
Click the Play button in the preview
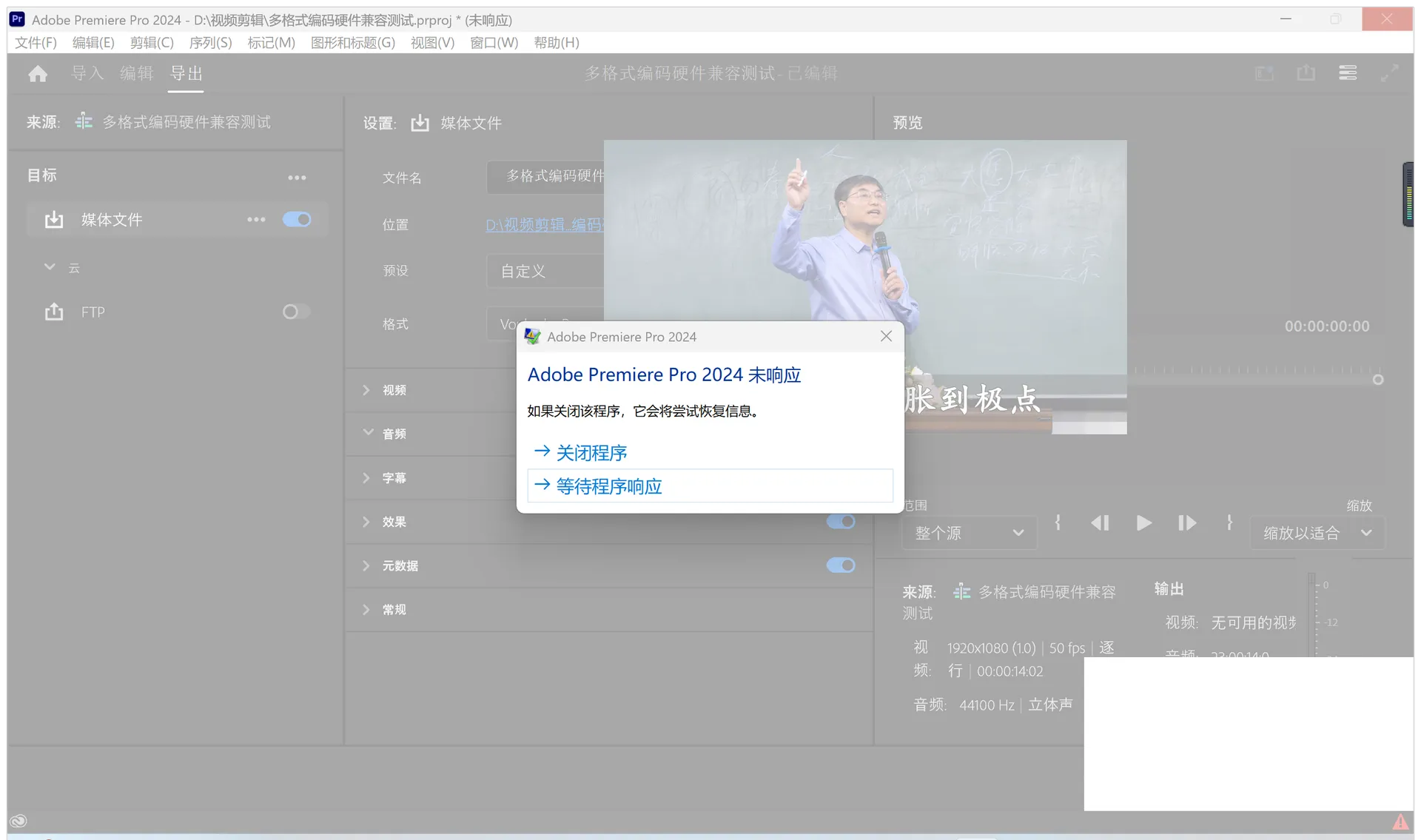[x=1143, y=523]
